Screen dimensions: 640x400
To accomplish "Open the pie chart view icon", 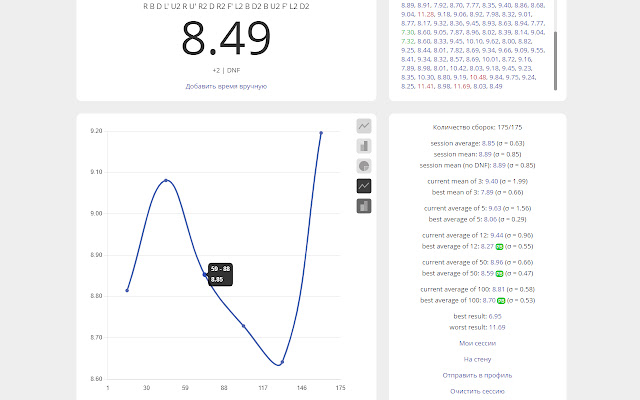I will tap(364, 166).
